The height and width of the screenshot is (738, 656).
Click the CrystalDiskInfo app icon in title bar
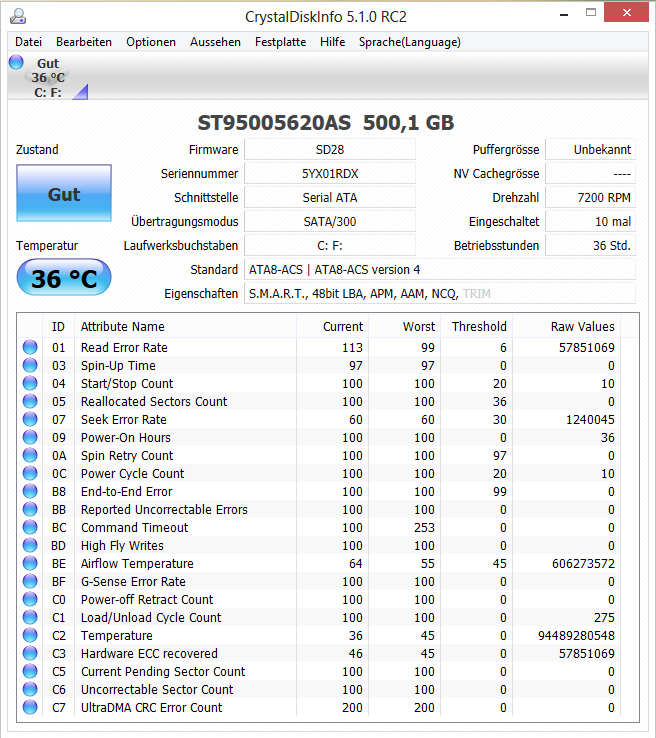click(x=18, y=16)
